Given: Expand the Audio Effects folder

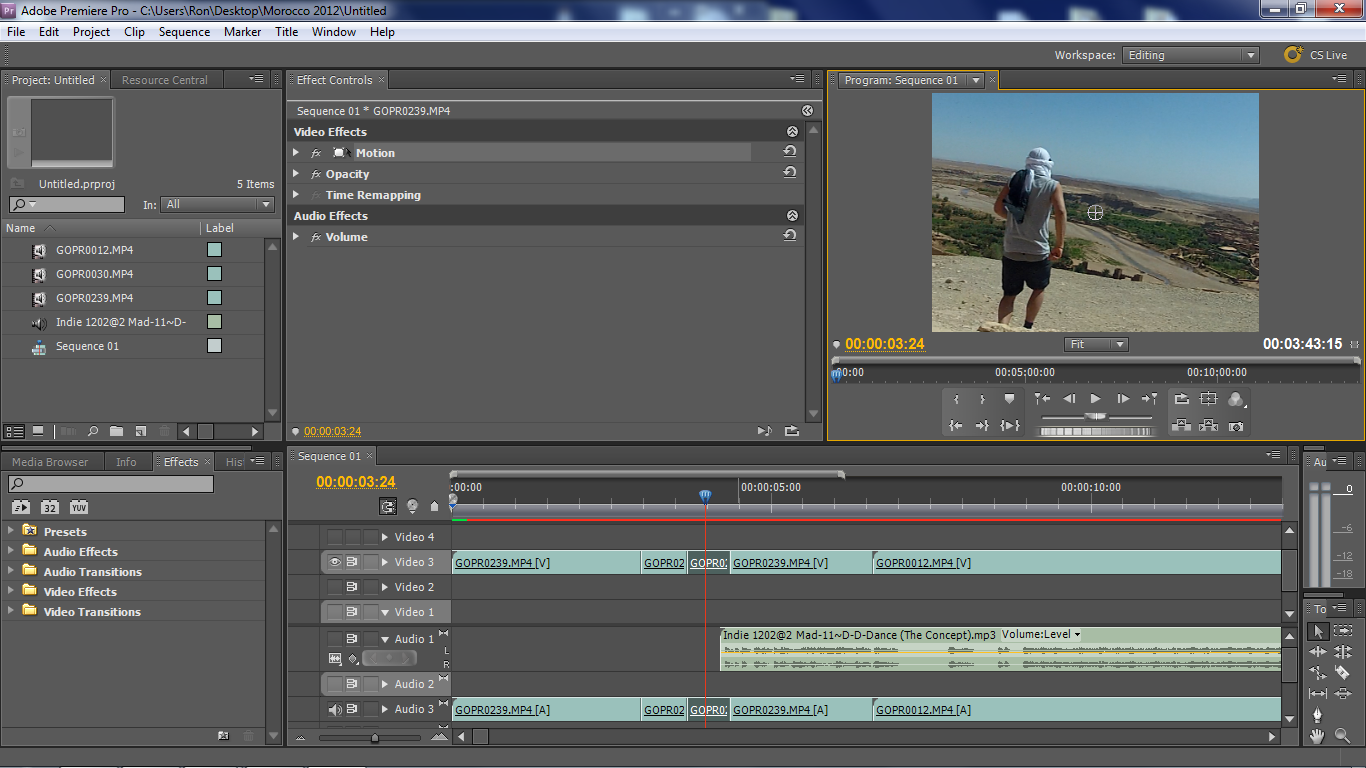Looking at the screenshot, I should [x=11, y=551].
